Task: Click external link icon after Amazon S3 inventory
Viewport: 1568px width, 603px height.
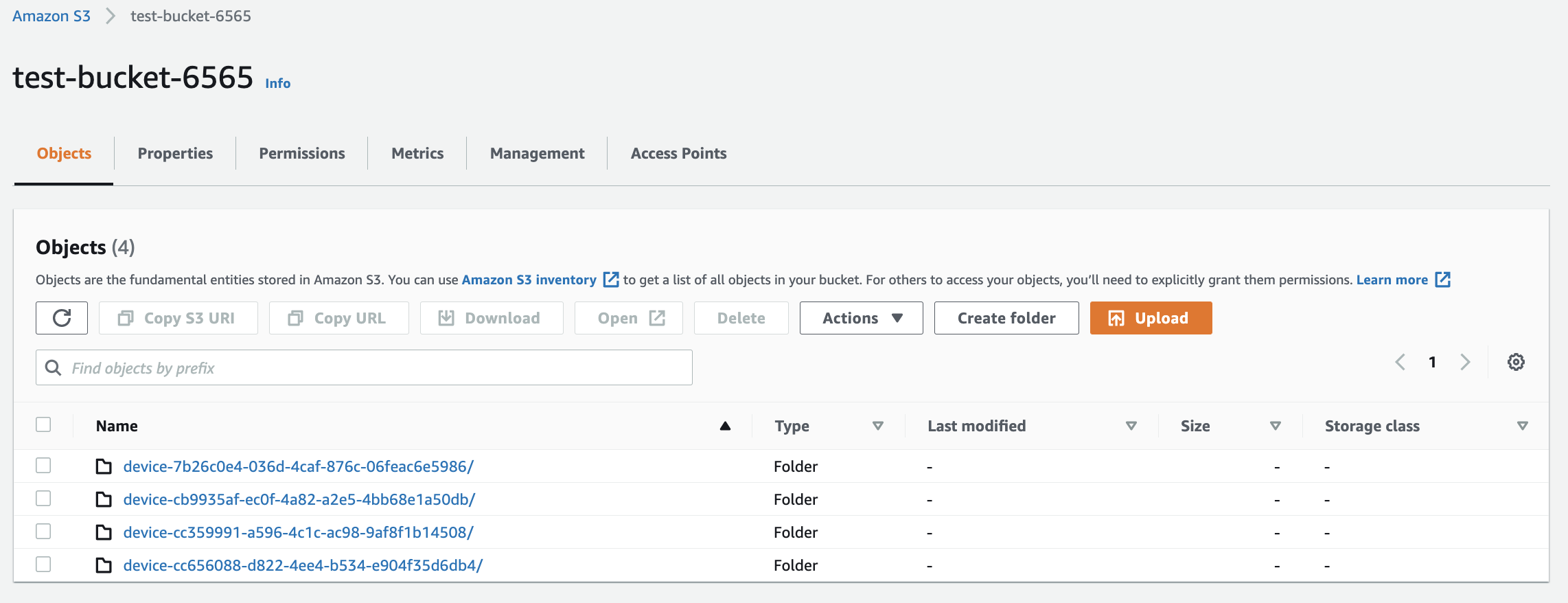Action: click(x=611, y=280)
